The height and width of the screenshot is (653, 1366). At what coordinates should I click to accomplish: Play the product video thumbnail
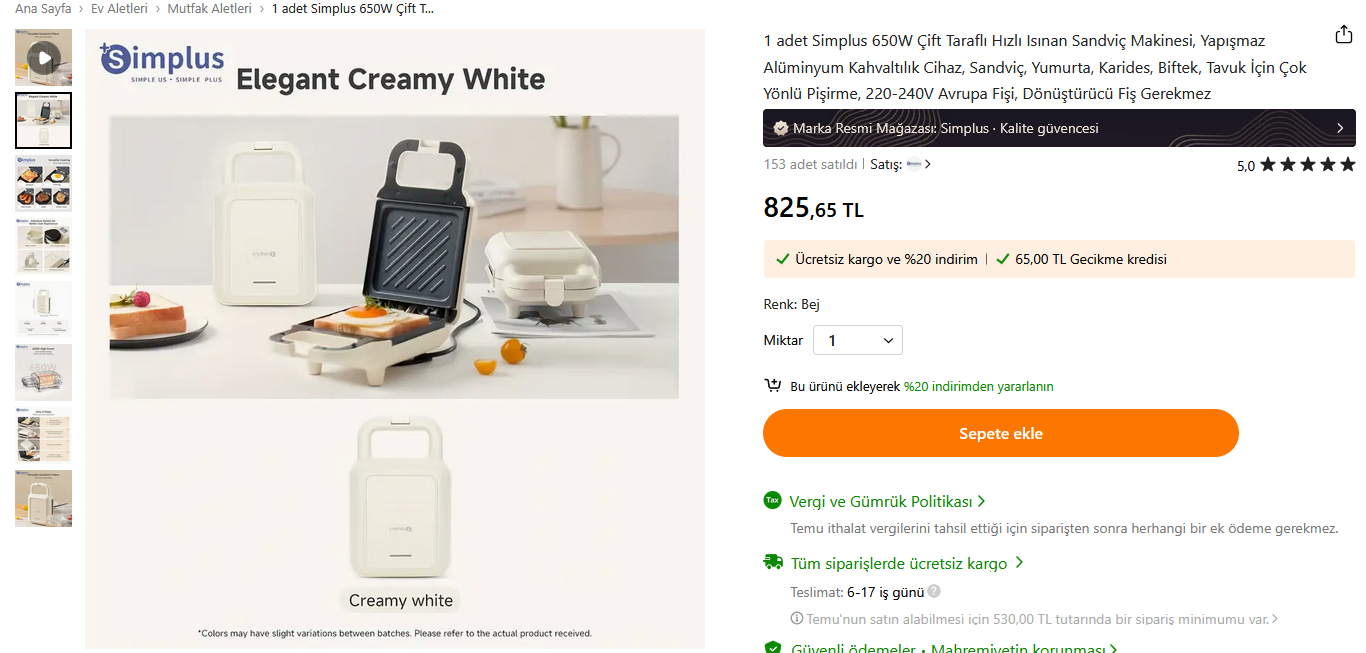point(43,57)
